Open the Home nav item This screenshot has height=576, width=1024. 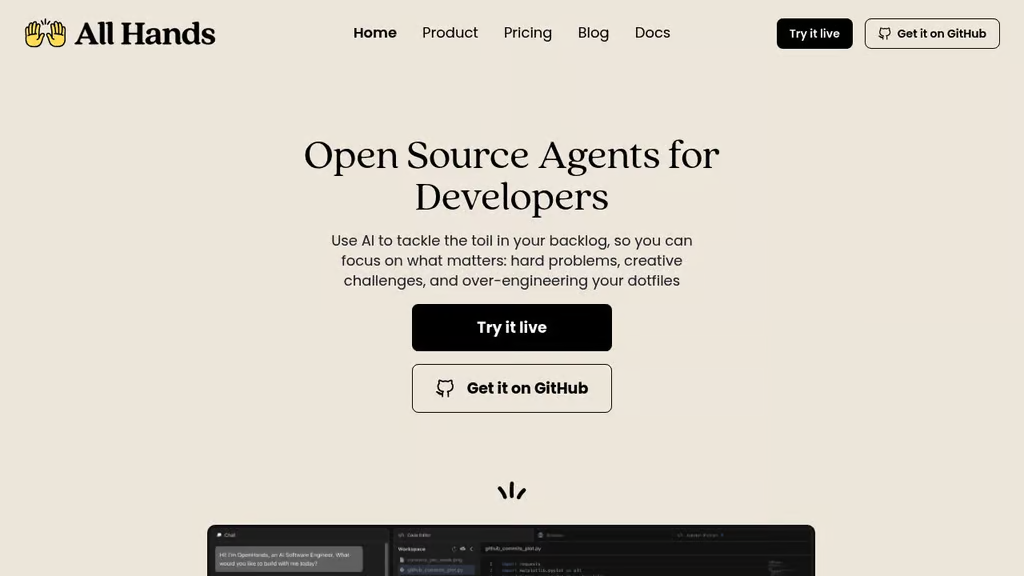(x=375, y=33)
